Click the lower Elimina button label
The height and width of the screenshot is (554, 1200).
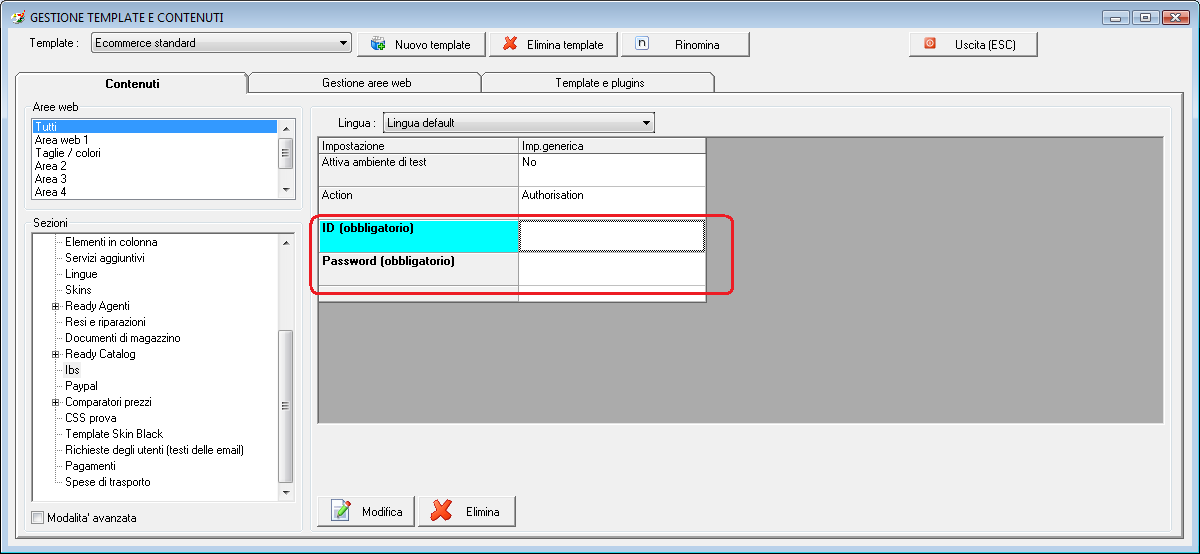pyautogui.click(x=482, y=512)
